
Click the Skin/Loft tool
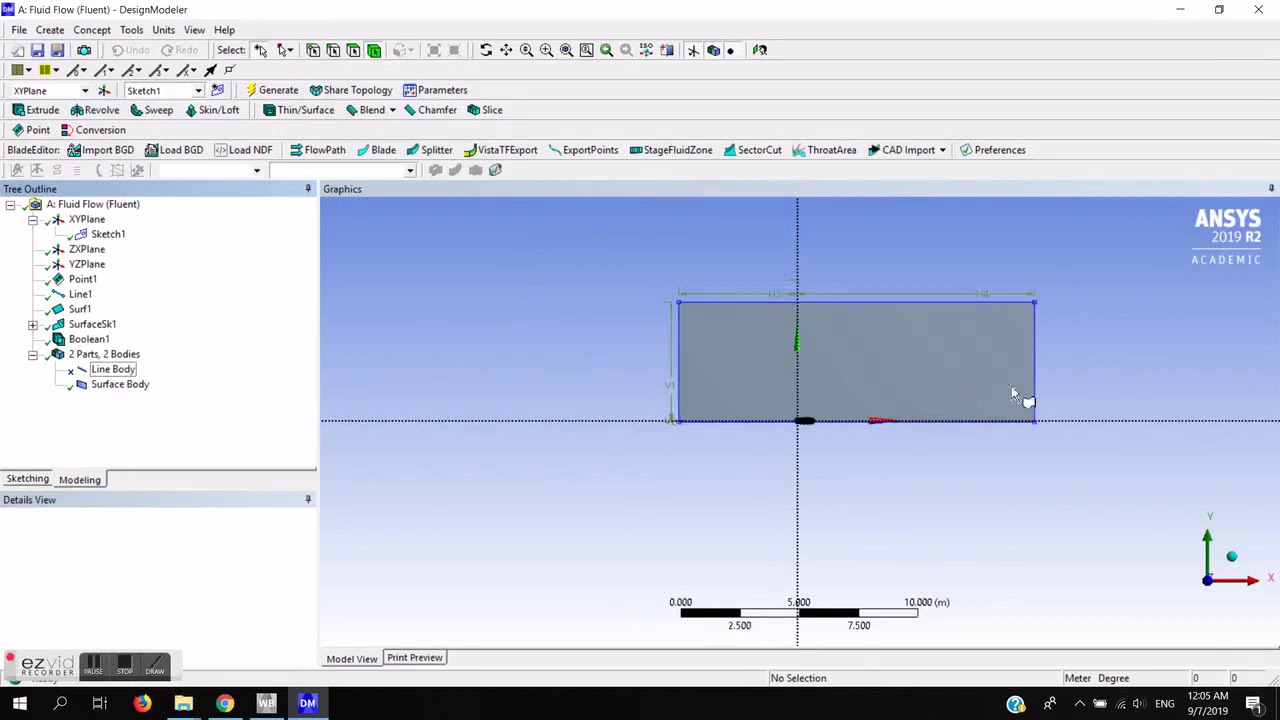(x=212, y=110)
